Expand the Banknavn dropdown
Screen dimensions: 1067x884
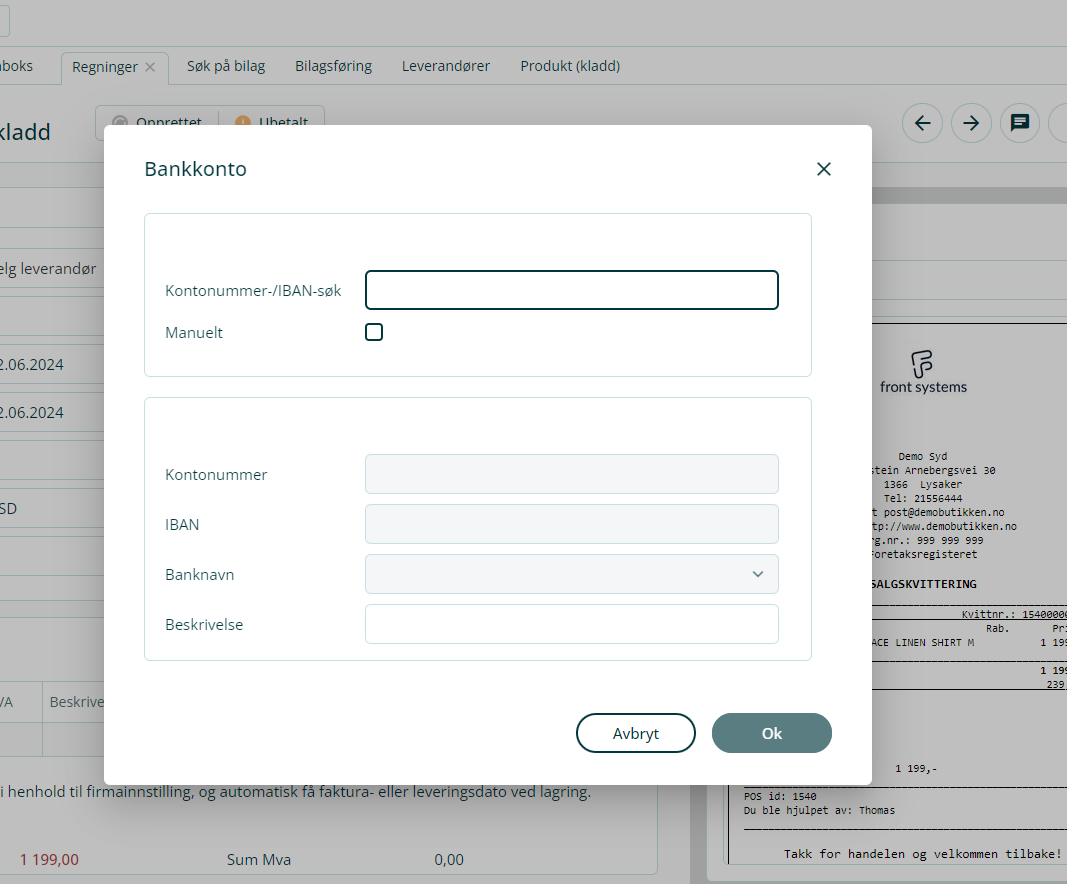point(571,574)
